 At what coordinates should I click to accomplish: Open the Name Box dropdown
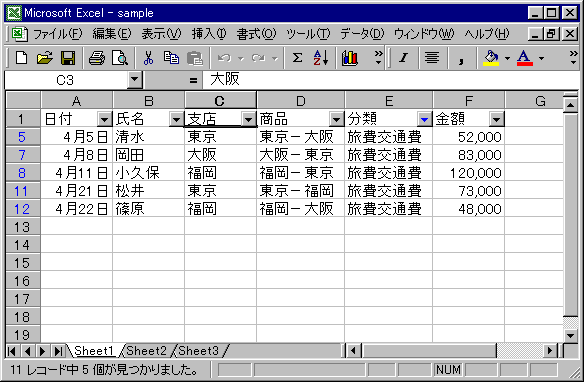[x=134, y=79]
